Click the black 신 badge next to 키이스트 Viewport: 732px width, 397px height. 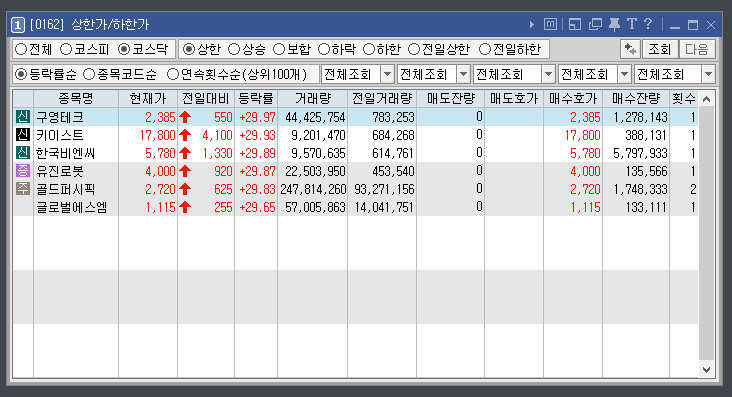pyautogui.click(x=23, y=135)
